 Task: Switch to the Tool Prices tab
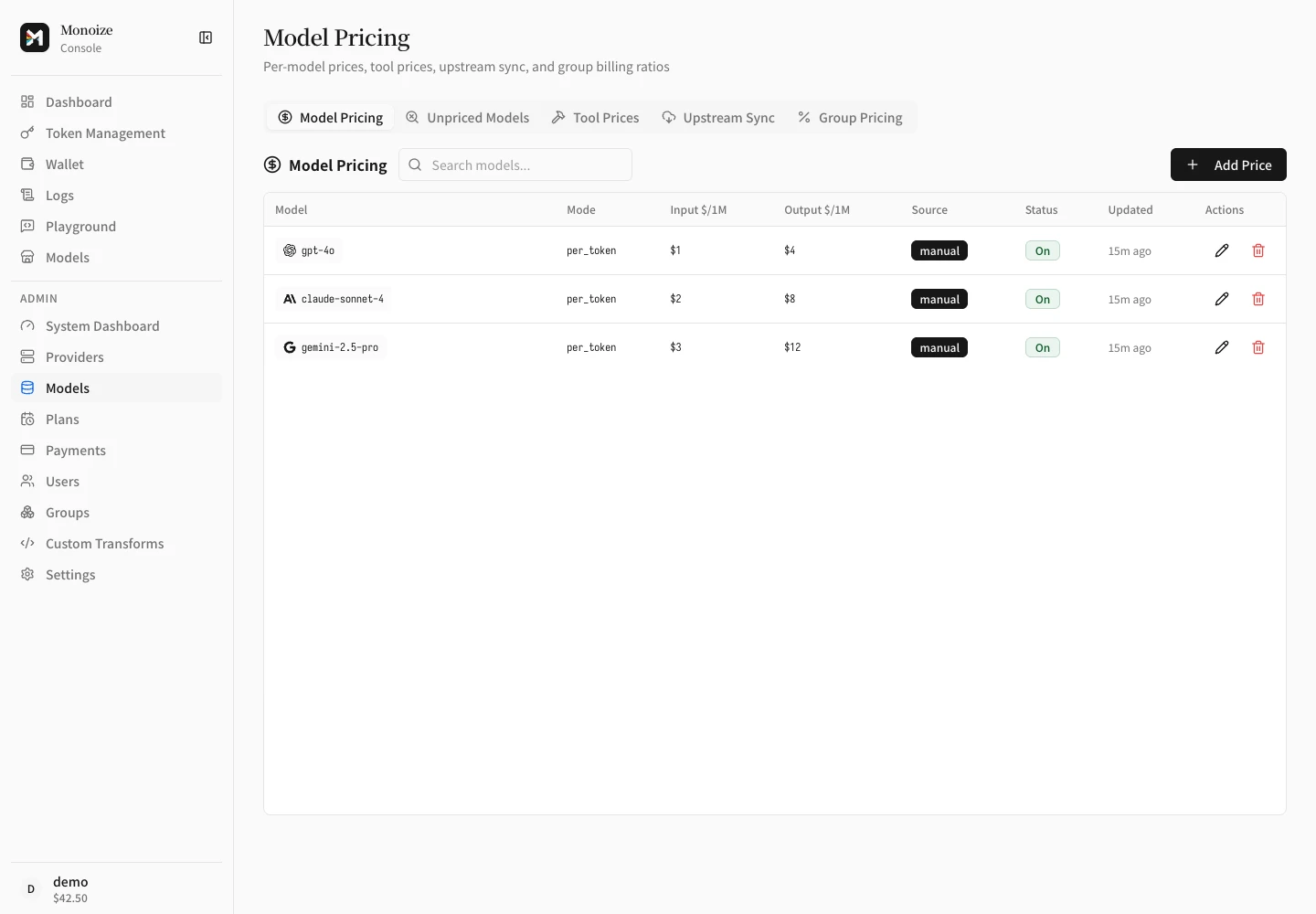[x=596, y=118]
